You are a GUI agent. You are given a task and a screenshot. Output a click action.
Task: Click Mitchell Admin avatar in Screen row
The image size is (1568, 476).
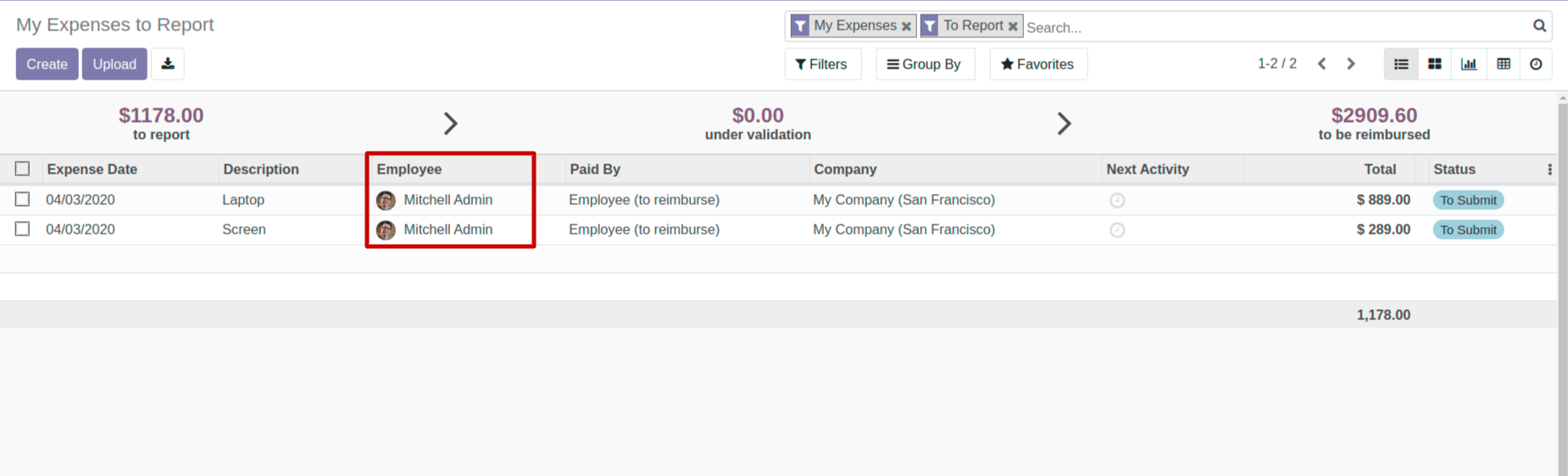tap(386, 230)
